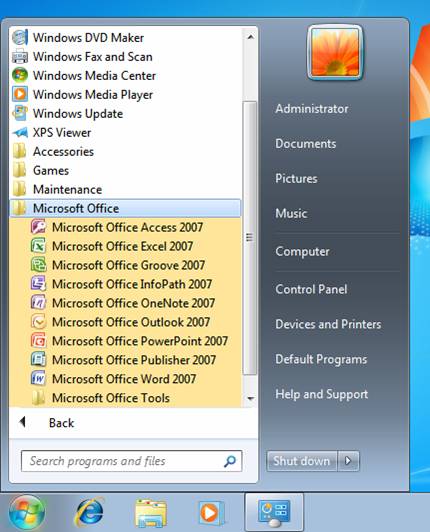This screenshot has width=430, height=532.
Task: Click 'Microsoft Office Access 2007' text
Action: 127,227
